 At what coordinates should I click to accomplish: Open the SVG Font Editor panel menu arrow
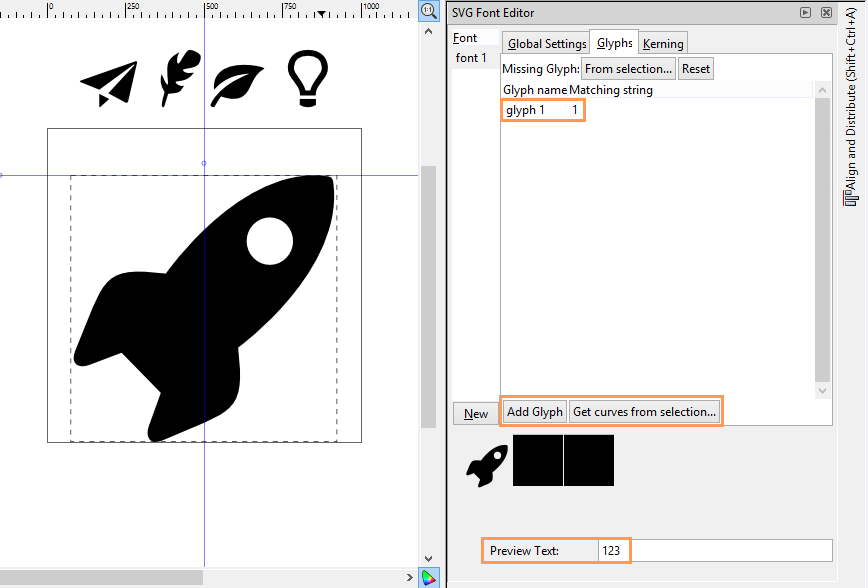tap(805, 12)
